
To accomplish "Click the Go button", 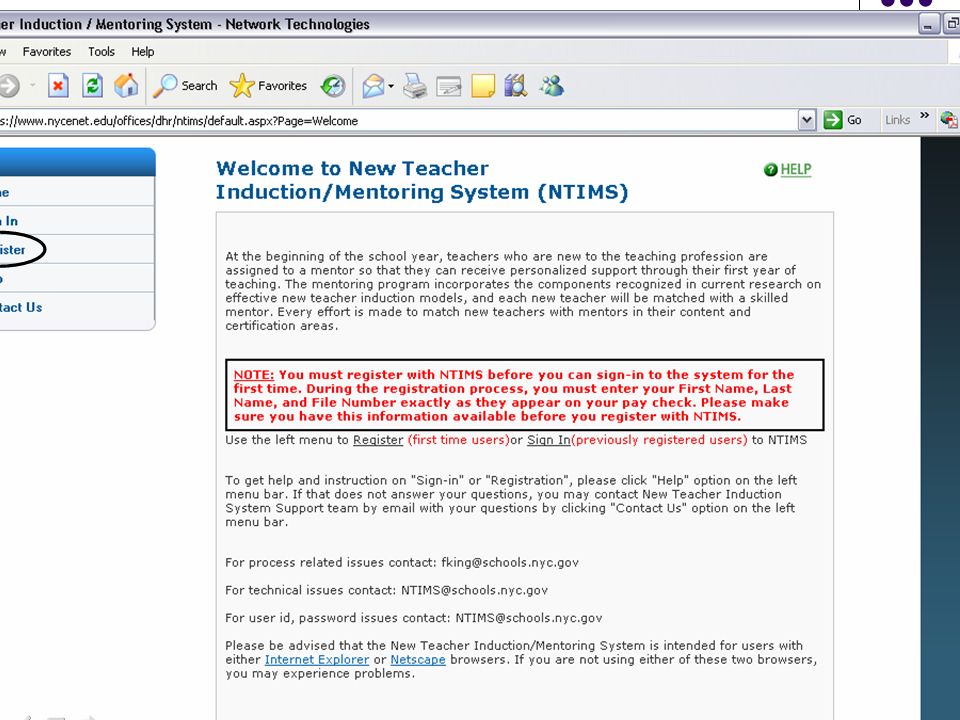I will [843, 120].
